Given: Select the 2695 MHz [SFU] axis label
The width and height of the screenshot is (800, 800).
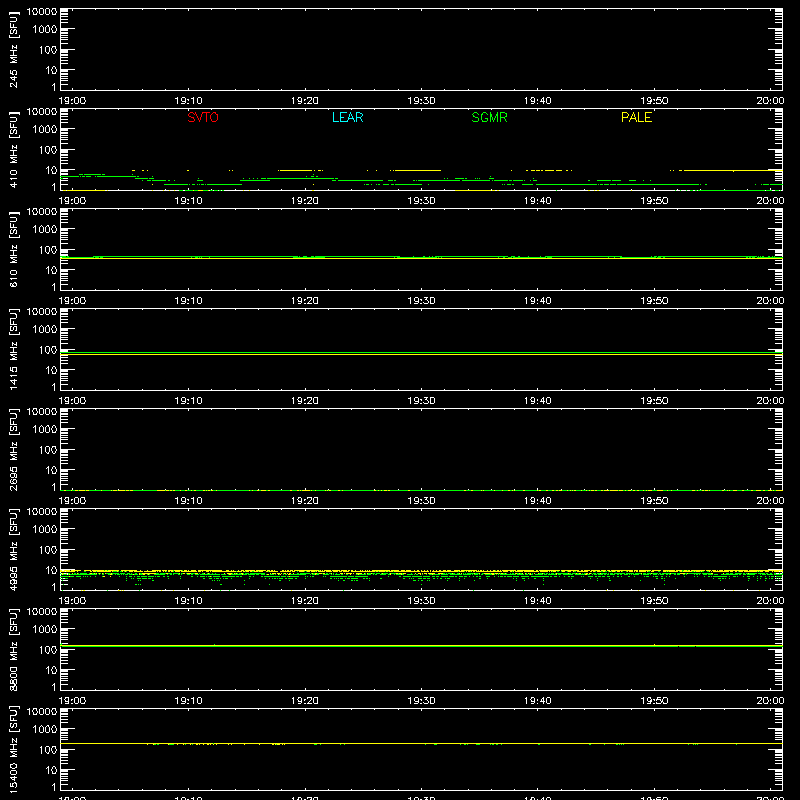Looking at the screenshot, I should [x=13, y=449].
